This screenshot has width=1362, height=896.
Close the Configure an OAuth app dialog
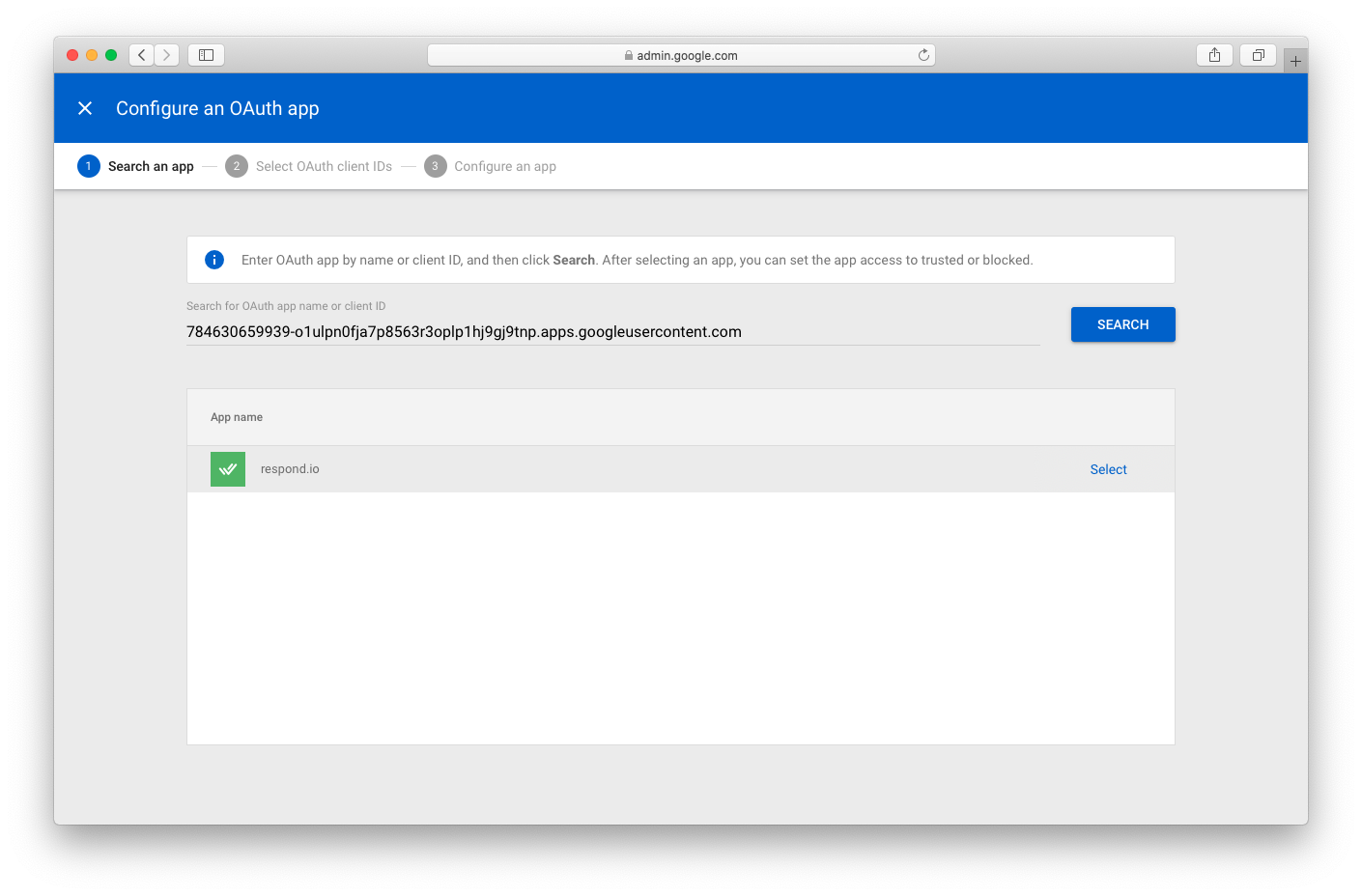(85, 107)
